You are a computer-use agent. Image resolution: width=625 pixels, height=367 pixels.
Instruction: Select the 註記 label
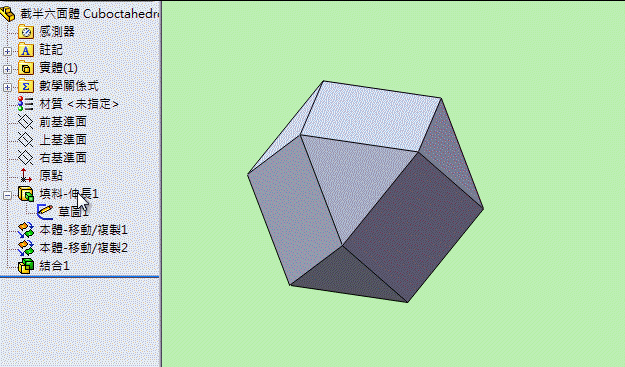51,50
